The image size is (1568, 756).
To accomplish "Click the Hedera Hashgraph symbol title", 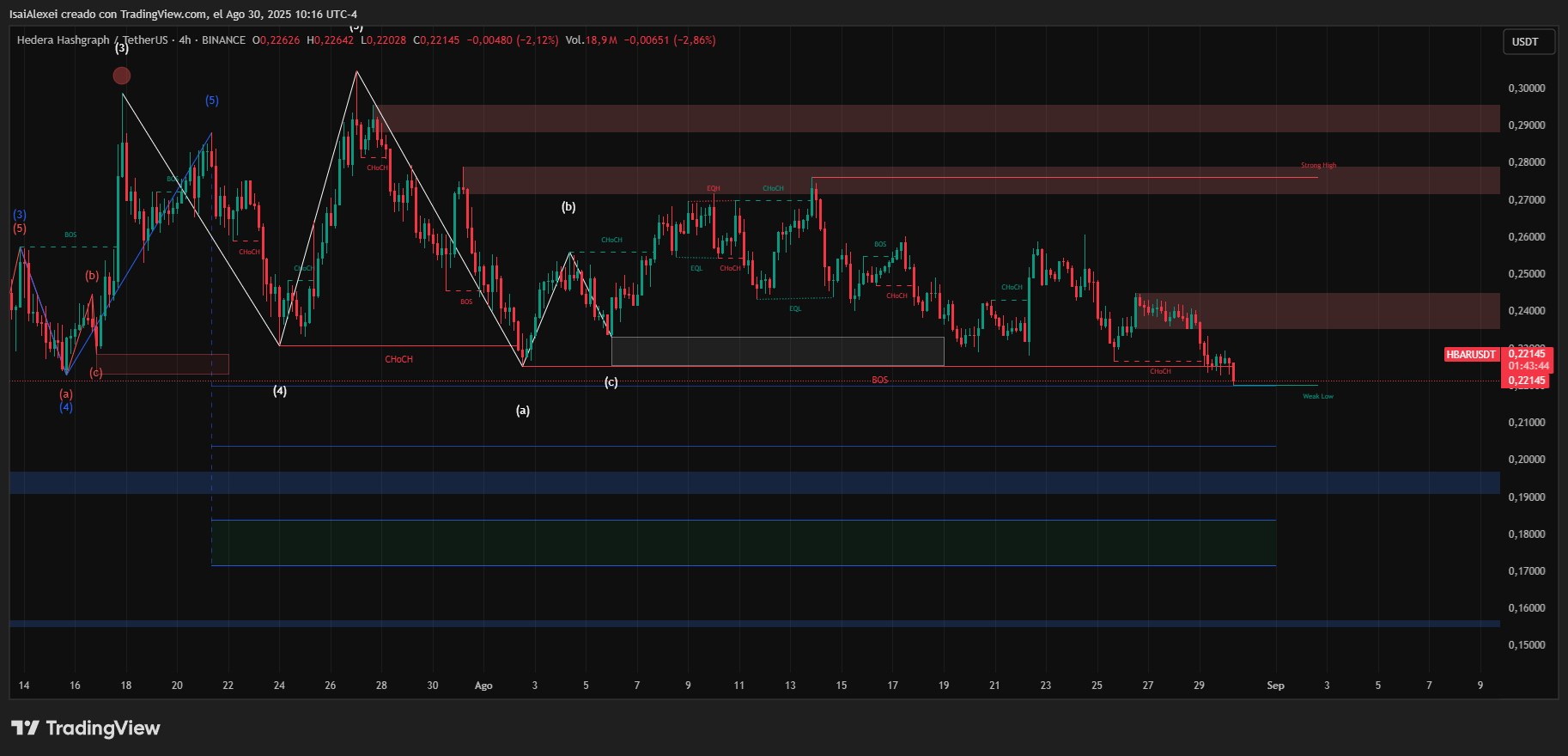I will click(x=64, y=40).
